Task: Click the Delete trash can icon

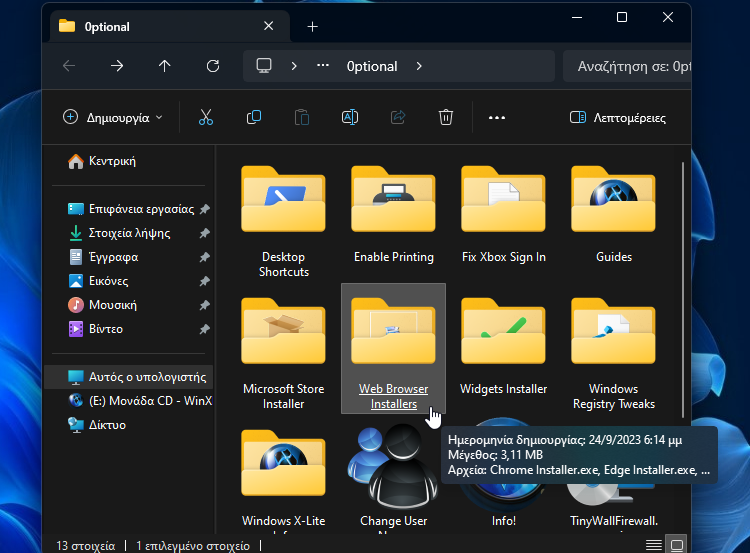Action: (x=445, y=117)
